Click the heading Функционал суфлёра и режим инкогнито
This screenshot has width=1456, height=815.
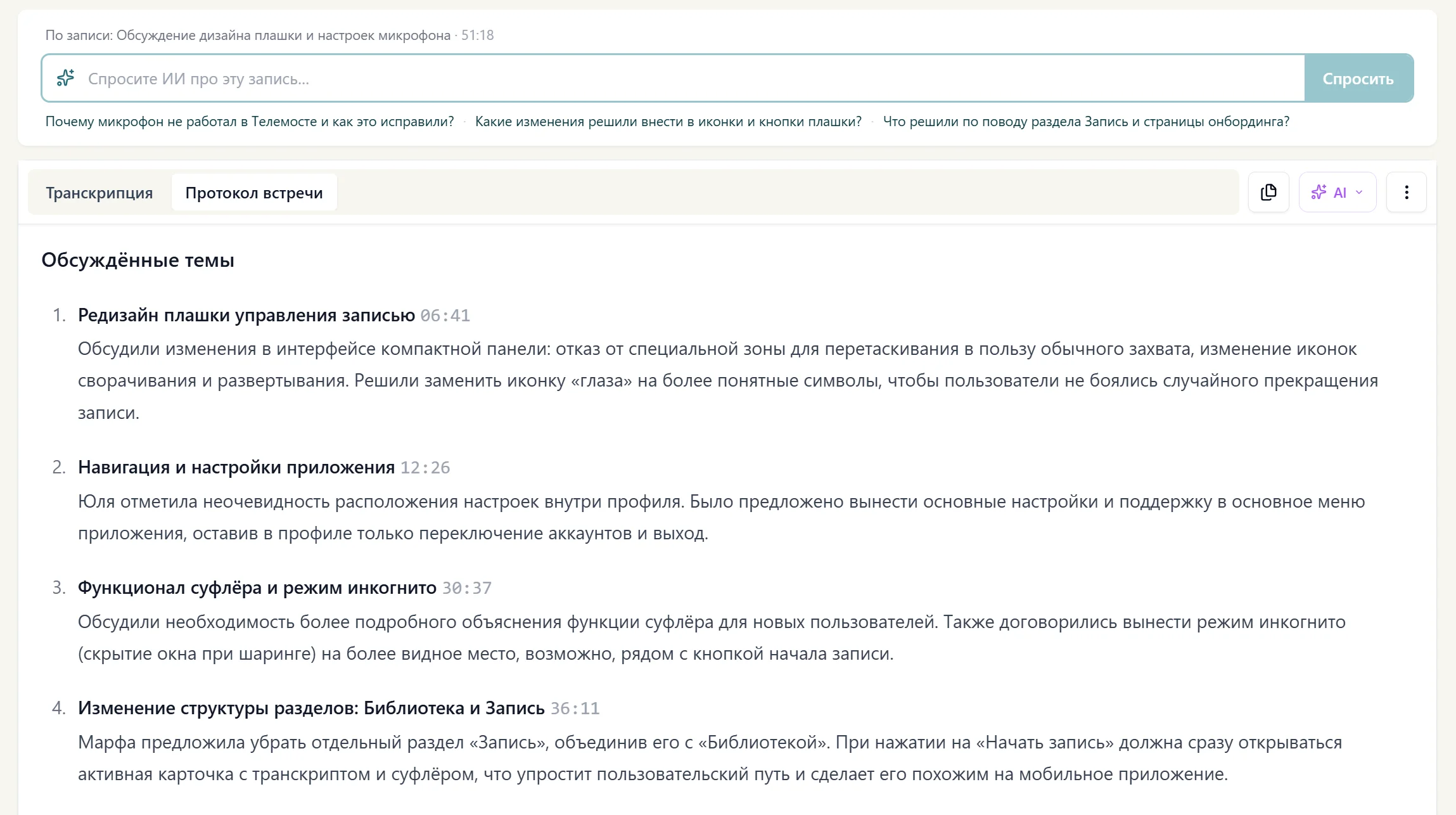click(257, 587)
